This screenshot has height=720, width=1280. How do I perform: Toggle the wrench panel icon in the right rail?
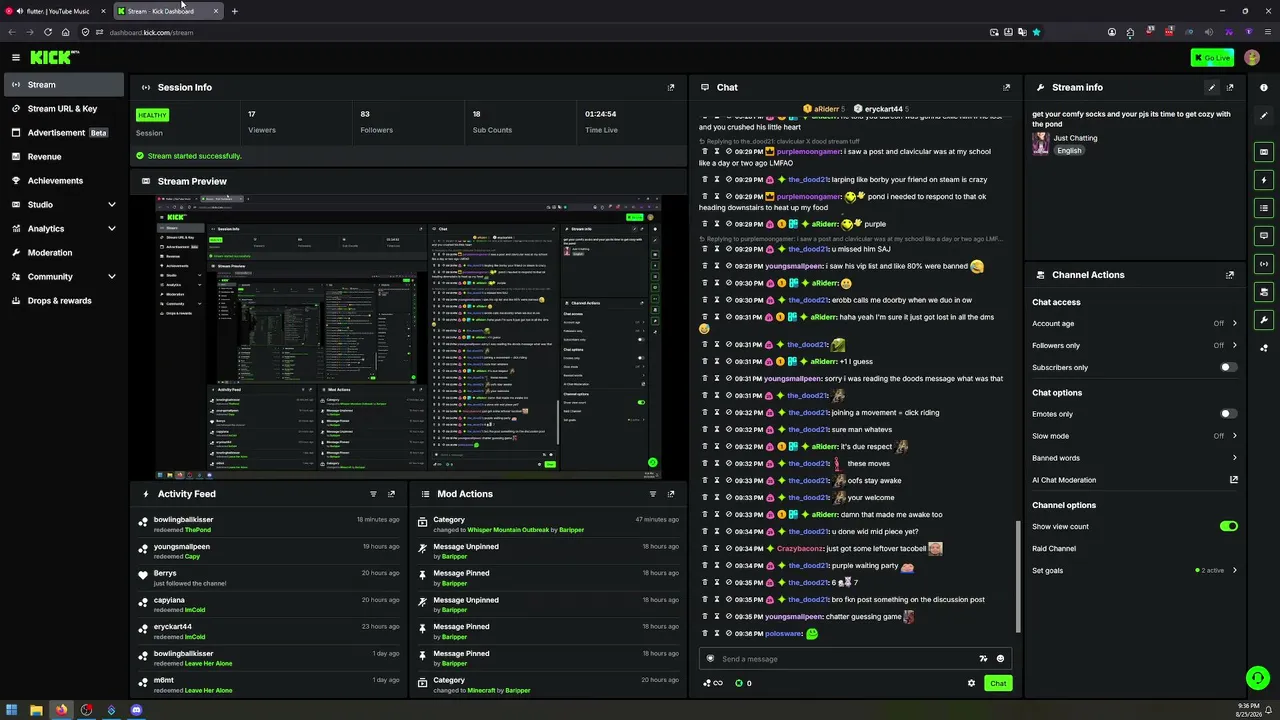(x=1264, y=320)
